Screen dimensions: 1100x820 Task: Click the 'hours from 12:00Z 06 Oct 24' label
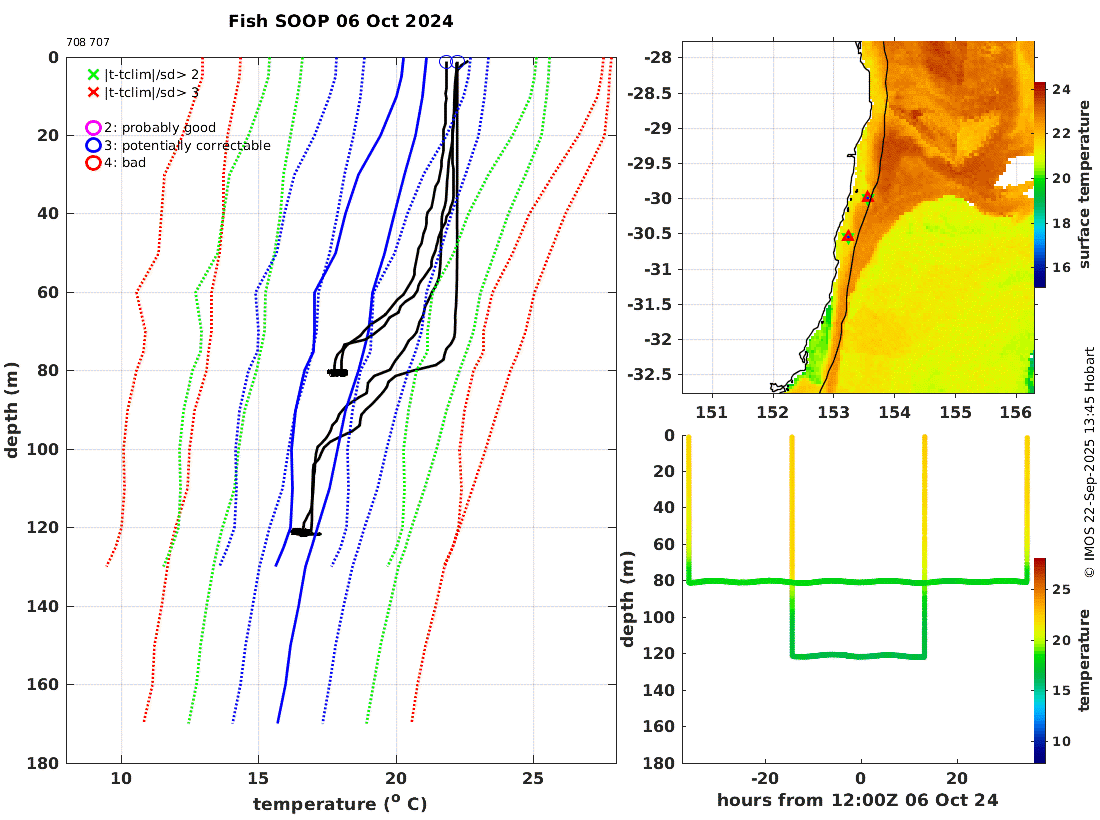[x=857, y=800]
